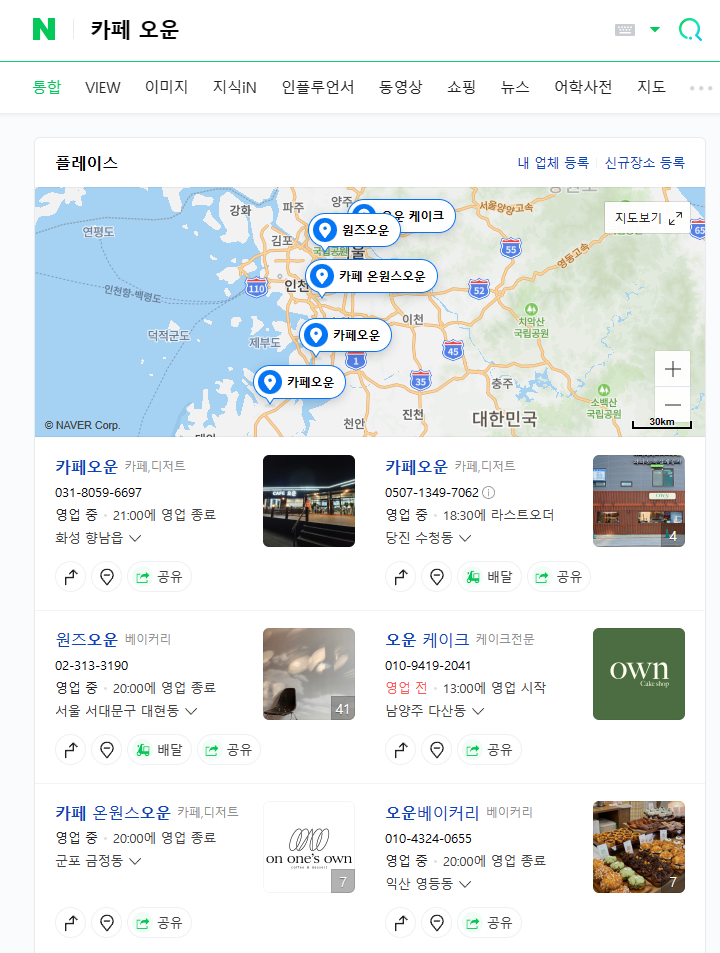Save the 오운 케이크 location pin
Screen dimensions: 720x953
[x=436, y=750]
